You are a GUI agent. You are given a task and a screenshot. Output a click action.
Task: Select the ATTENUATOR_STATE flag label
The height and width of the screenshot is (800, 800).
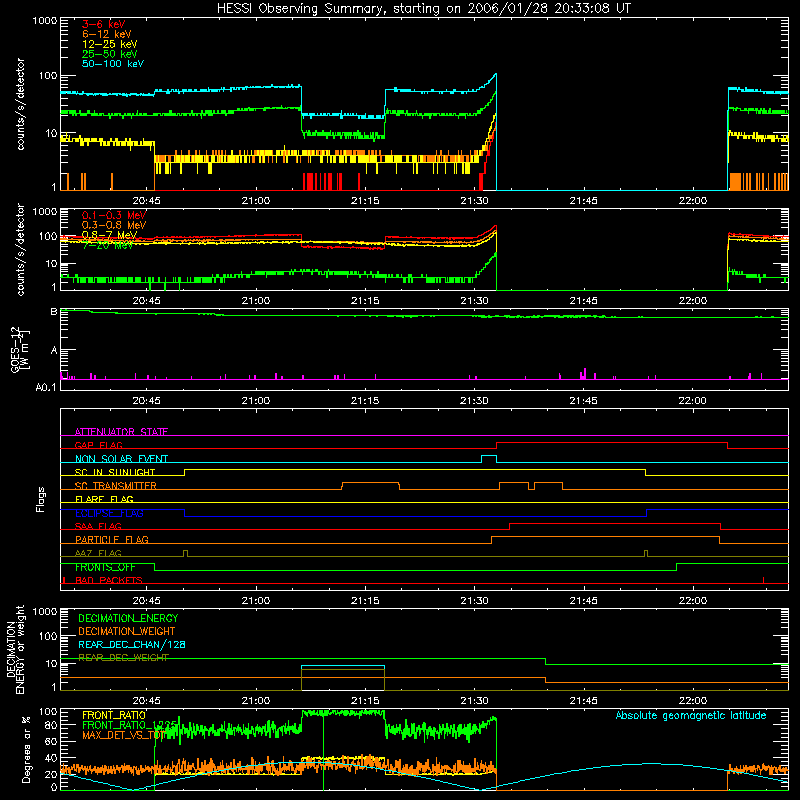click(121, 432)
